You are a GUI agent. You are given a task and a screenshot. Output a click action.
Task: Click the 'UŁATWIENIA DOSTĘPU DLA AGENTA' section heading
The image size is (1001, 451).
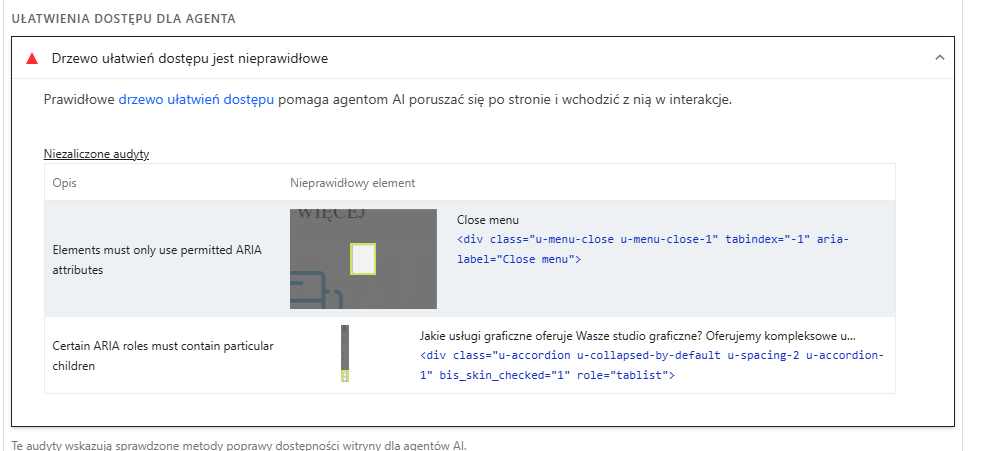click(x=123, y=19)
